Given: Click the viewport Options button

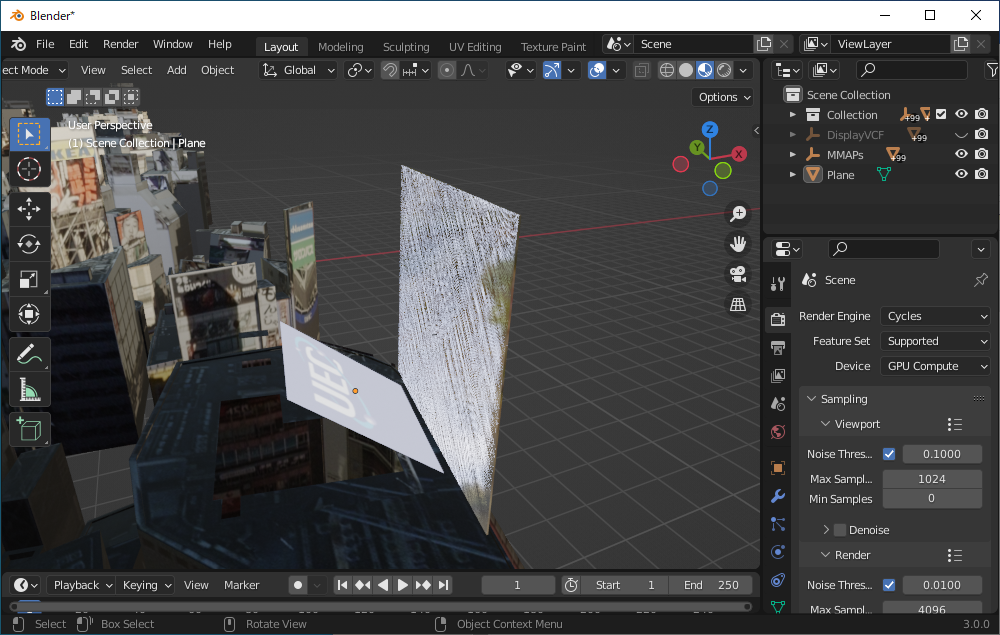Looking at the screenshot, I should coord(724,97).
